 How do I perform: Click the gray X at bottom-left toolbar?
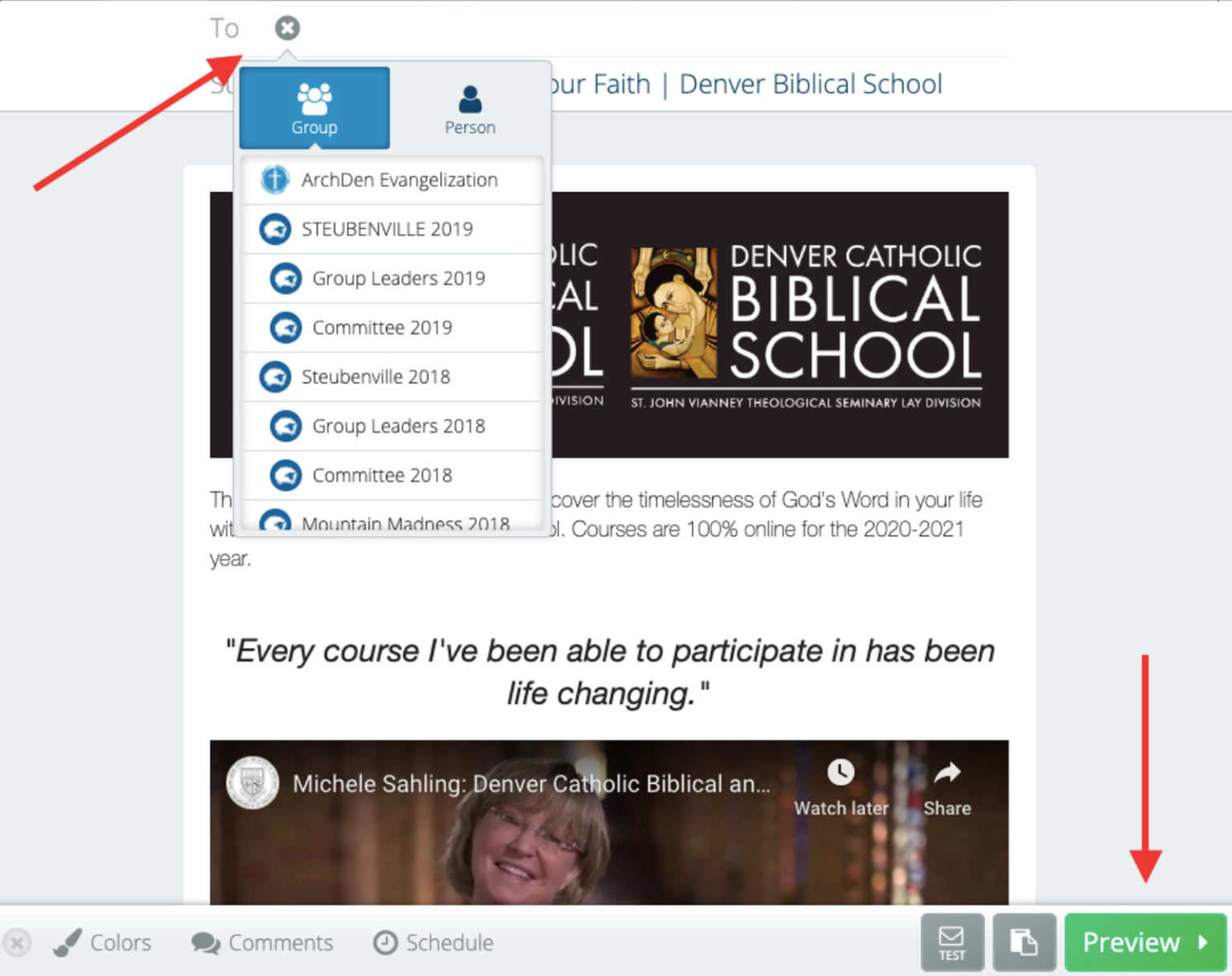pyautogui.click(x=18, y=942)
